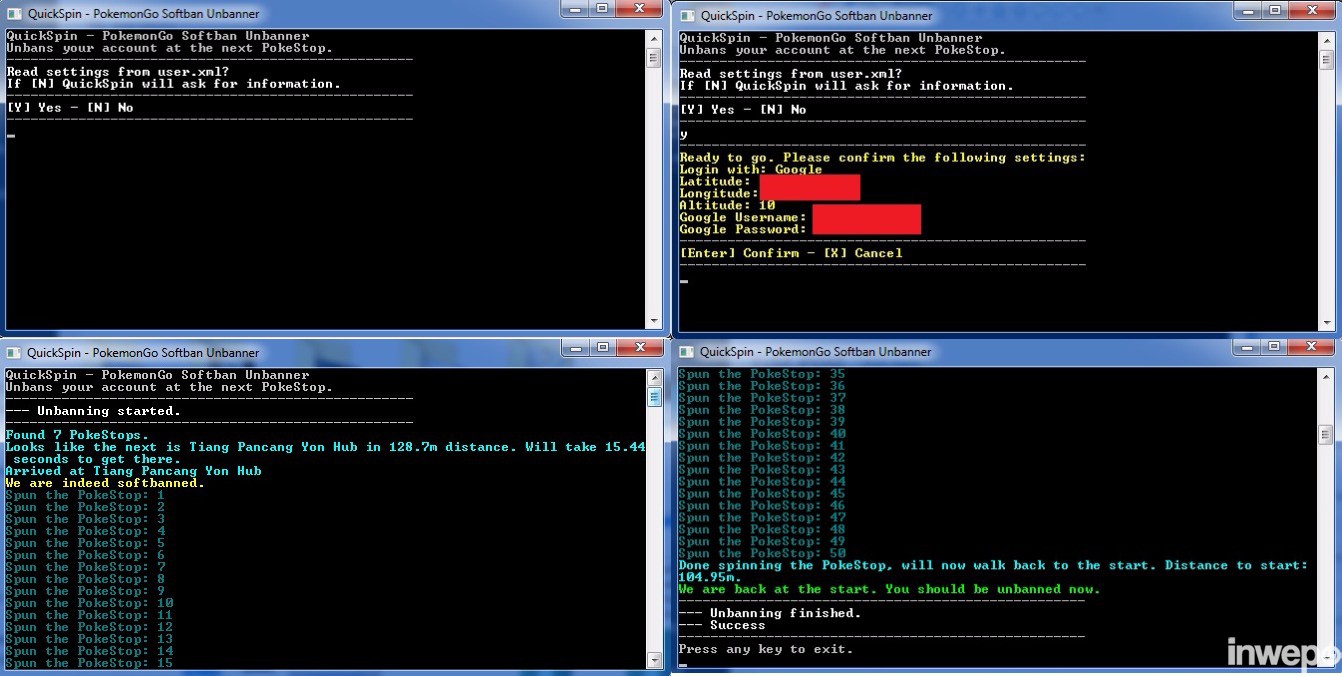The image size is (1342, 676).
Task: Close the confirm-settings console window
Action: pyautogui.click(x=1313, y=11)
